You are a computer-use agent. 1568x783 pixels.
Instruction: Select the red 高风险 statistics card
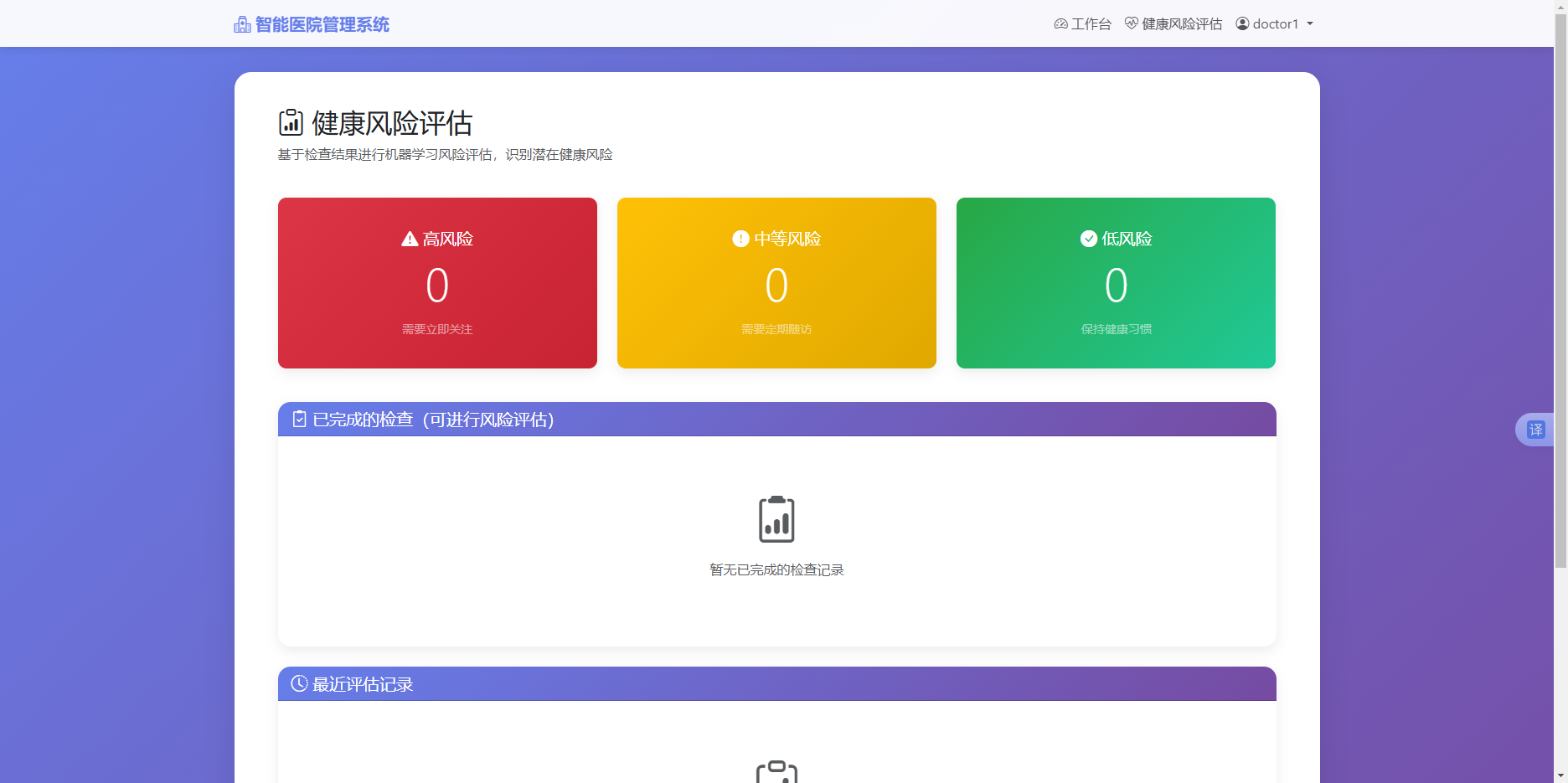[437, 283]
